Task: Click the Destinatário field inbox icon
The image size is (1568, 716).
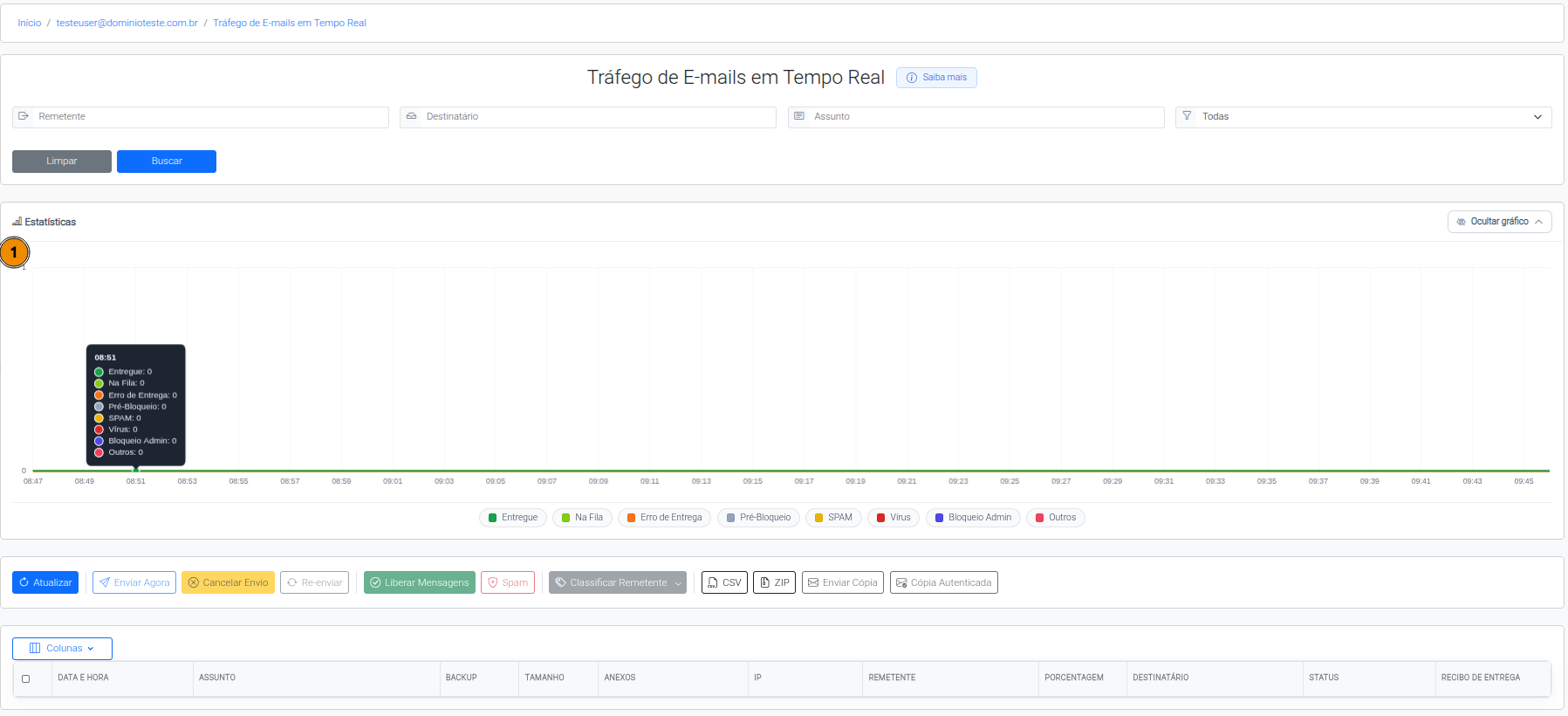Action: click(x=411, y=116)
